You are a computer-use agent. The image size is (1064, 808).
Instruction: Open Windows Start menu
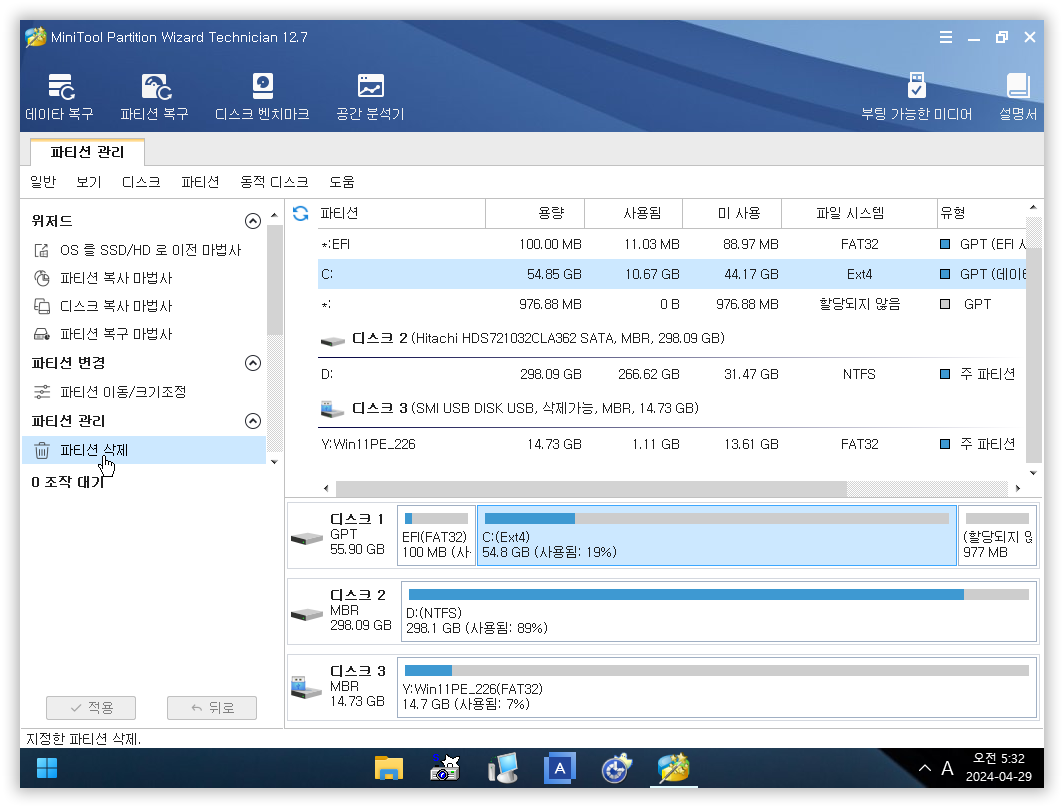coord(47,769)
